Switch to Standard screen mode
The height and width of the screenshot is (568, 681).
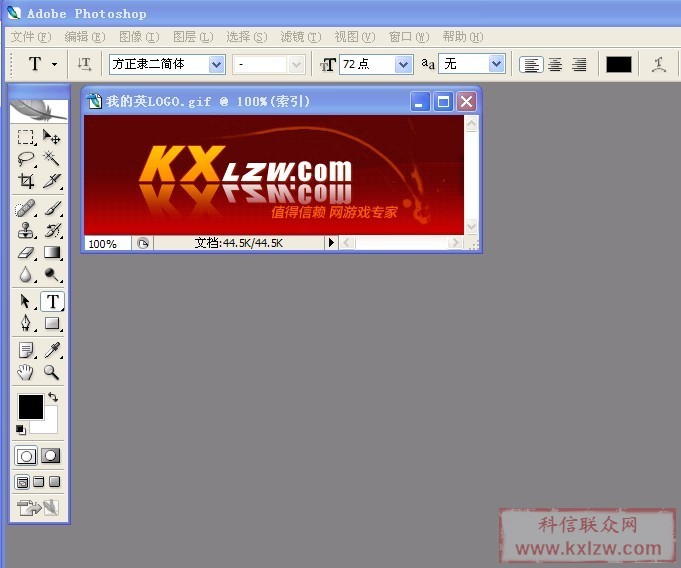point(22,482)
